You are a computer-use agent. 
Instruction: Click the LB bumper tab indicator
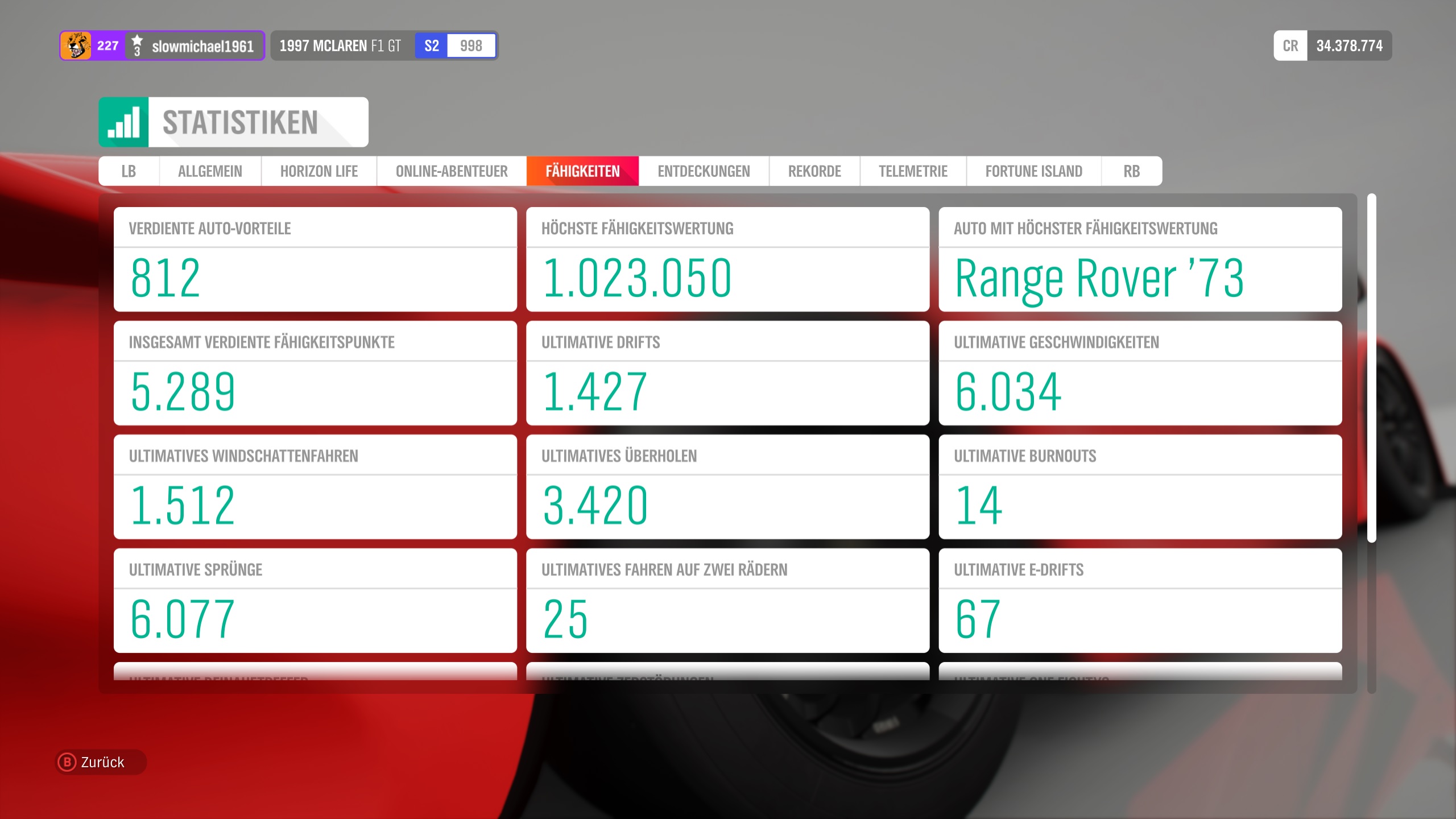(x=129, y=171)
